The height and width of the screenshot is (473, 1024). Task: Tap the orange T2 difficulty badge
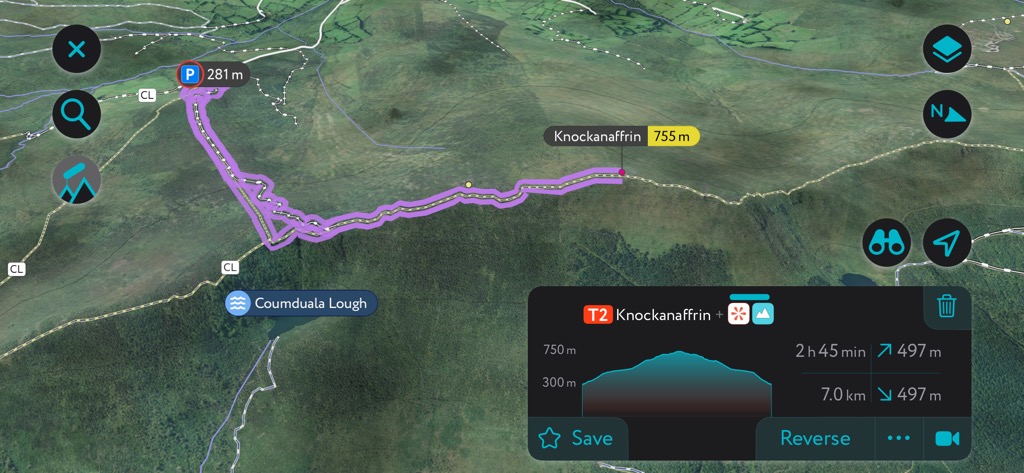(x=598, y=316)
